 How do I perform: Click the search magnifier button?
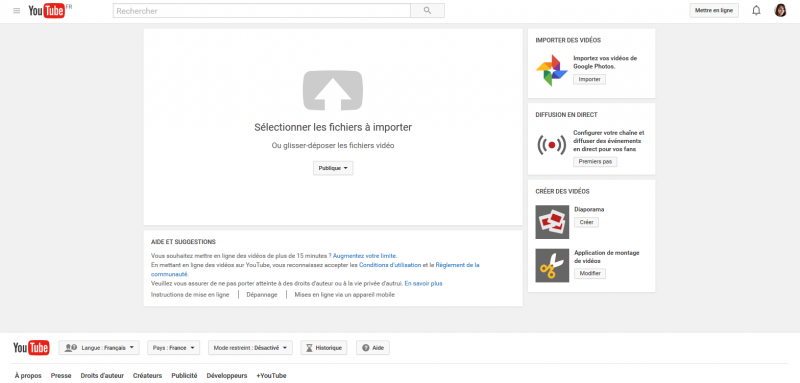pyautogui.click(x=428, y=11)
